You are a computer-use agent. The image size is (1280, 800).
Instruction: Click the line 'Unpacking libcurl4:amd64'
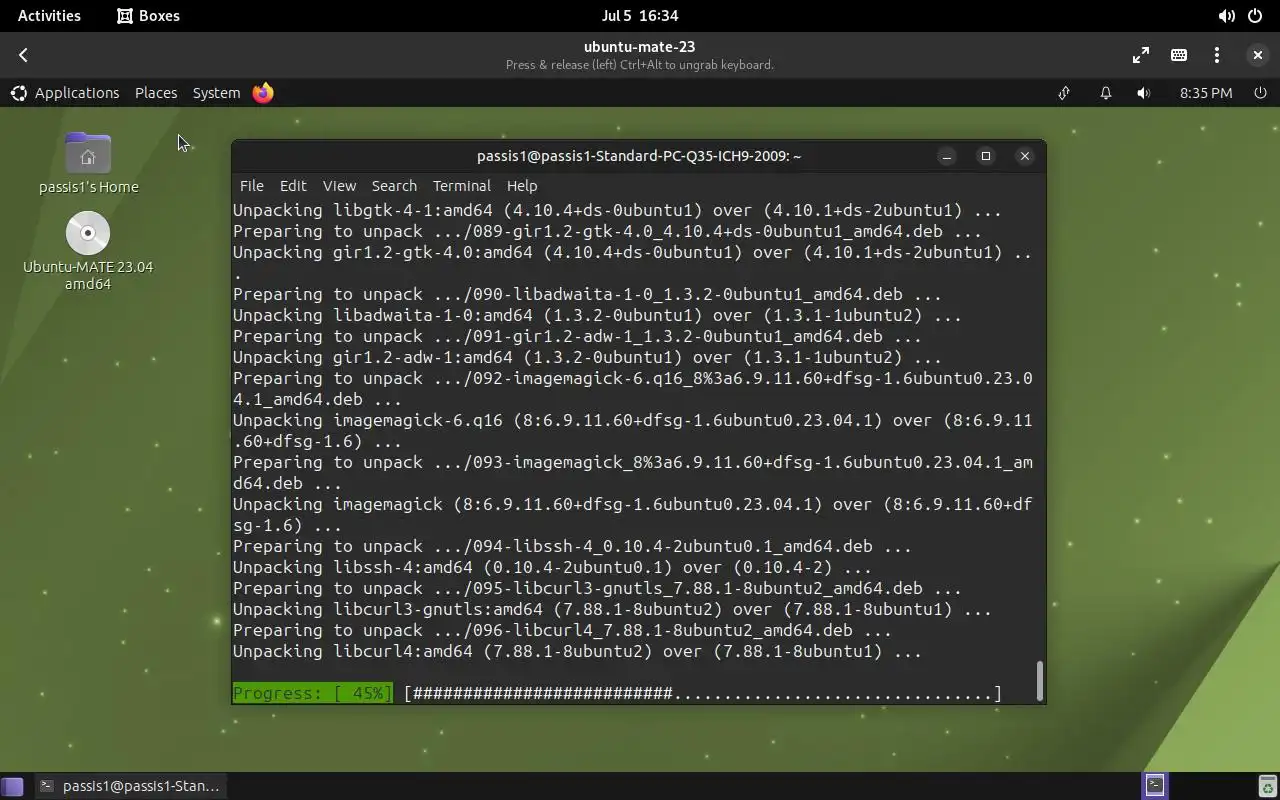(577, 652)
